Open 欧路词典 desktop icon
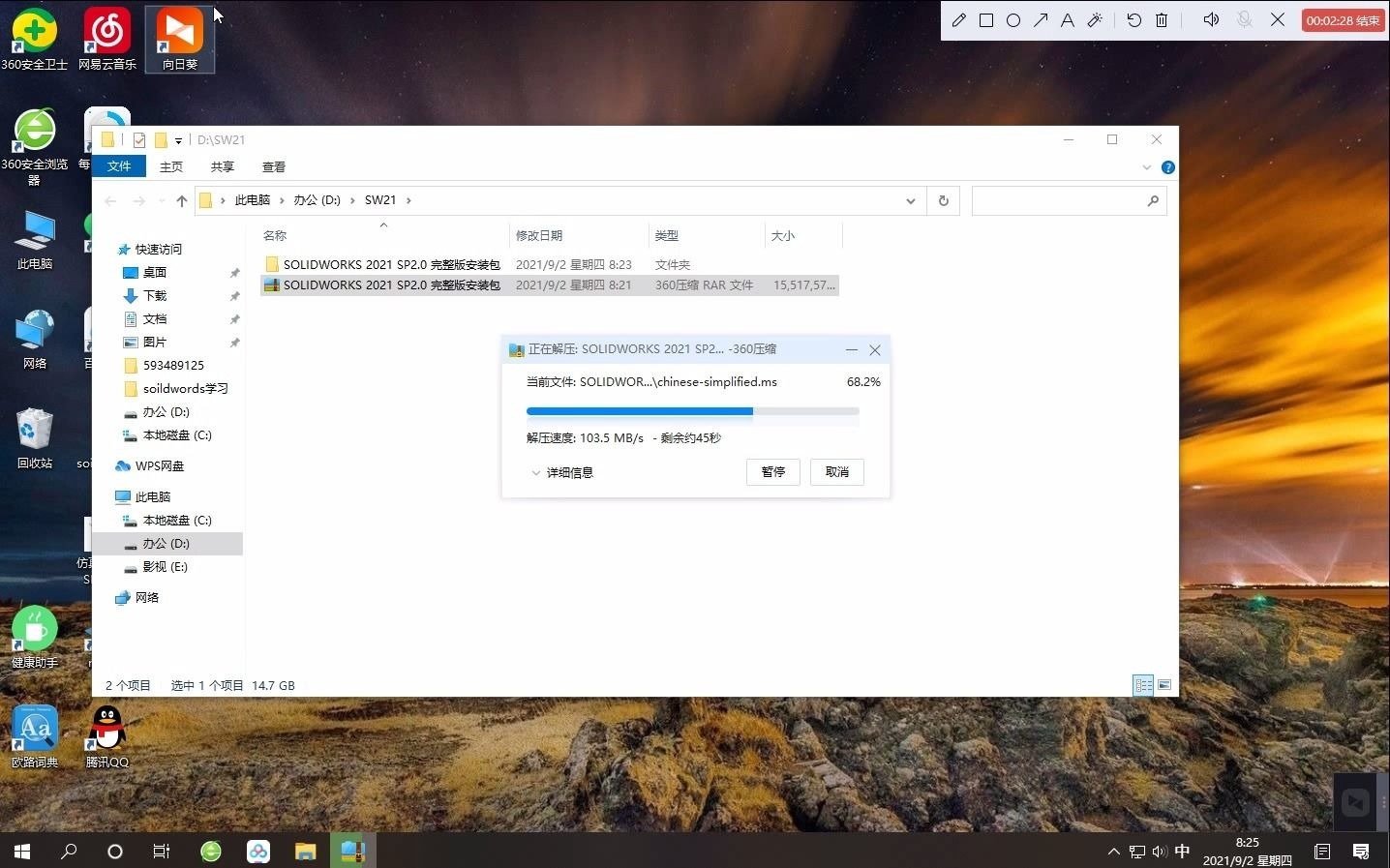 (35, 737)
